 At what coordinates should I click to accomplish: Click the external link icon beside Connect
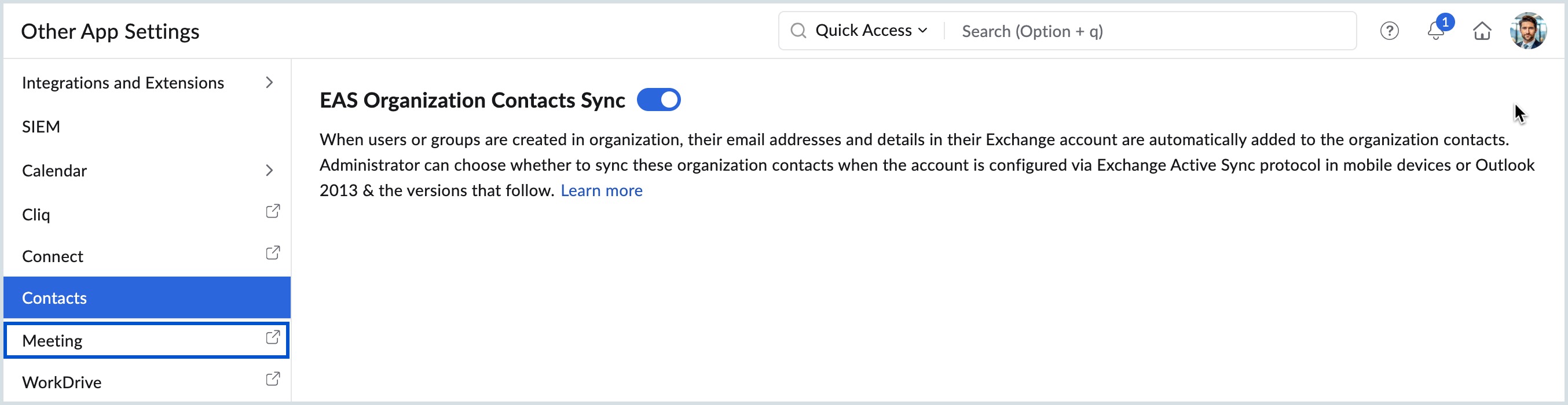[x=273, y=253]
